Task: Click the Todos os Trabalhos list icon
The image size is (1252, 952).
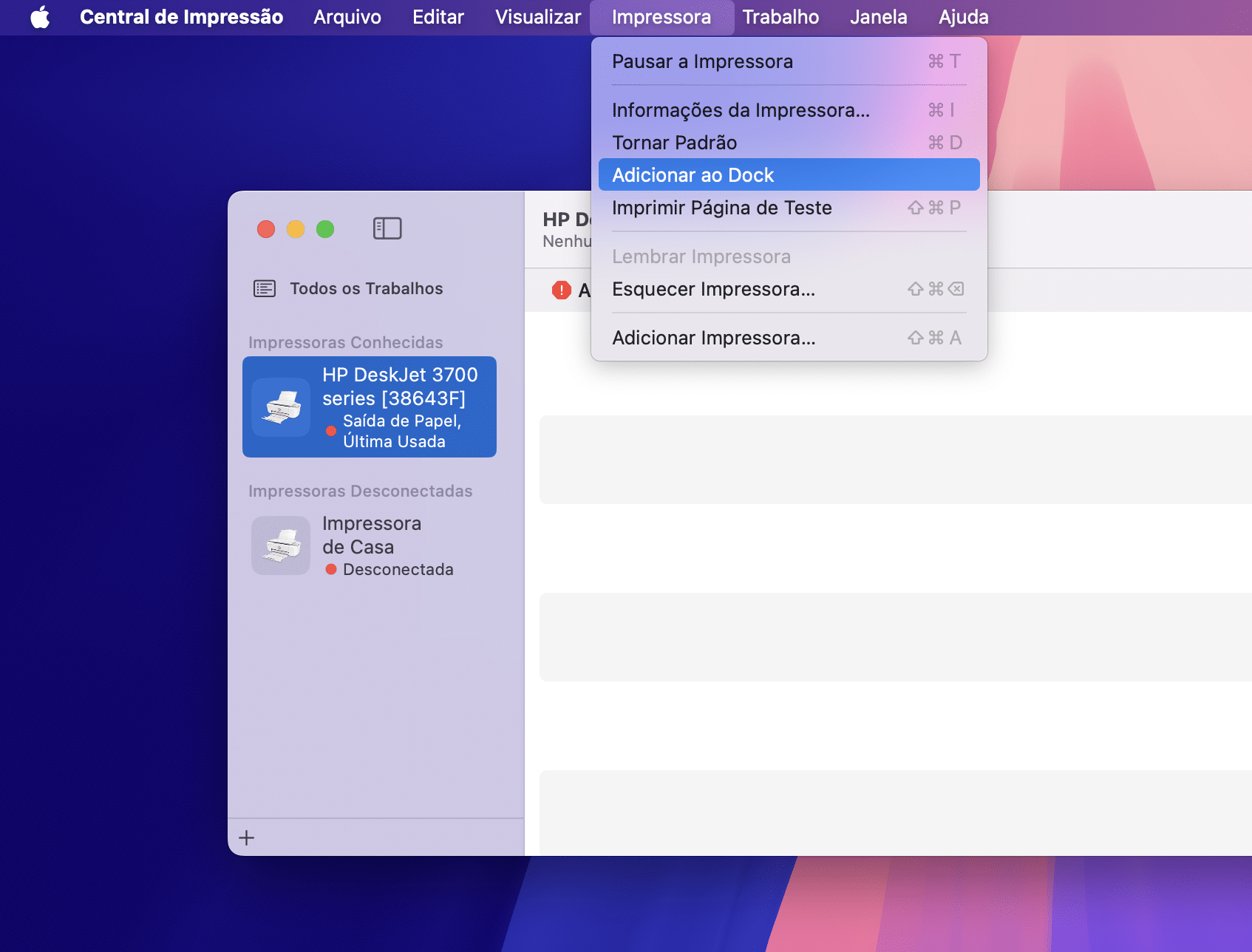Action: point(265,288)
